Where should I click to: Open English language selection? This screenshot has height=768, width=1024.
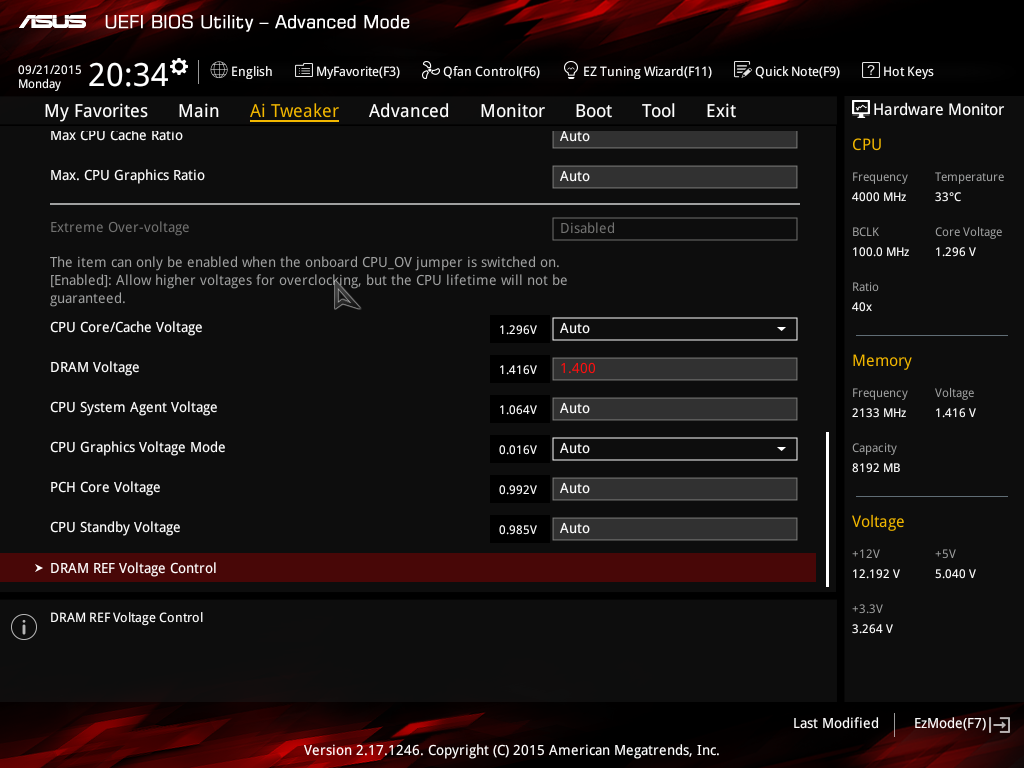(251, 71)
